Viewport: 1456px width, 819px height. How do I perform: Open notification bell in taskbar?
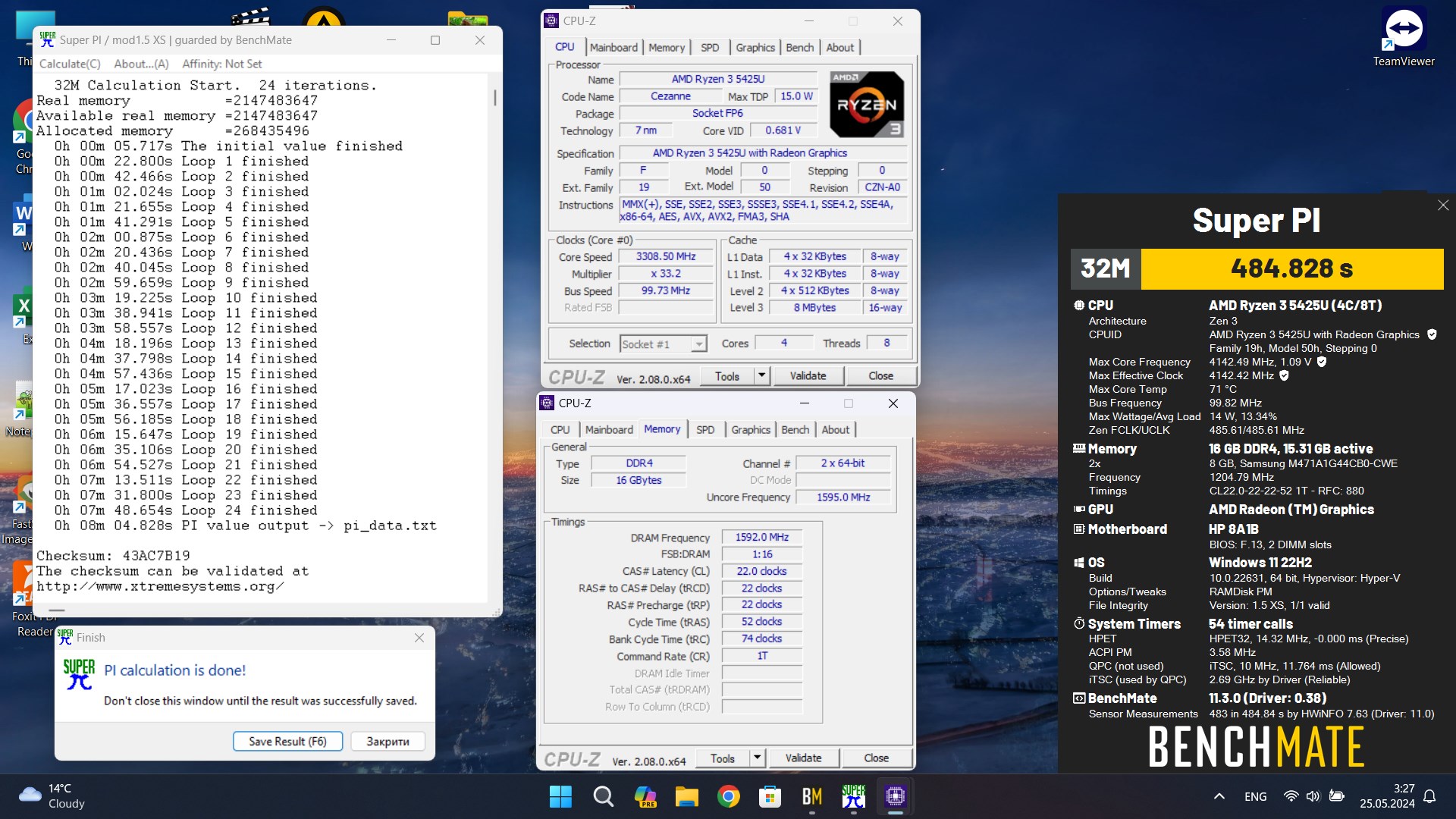point(1429,796)
